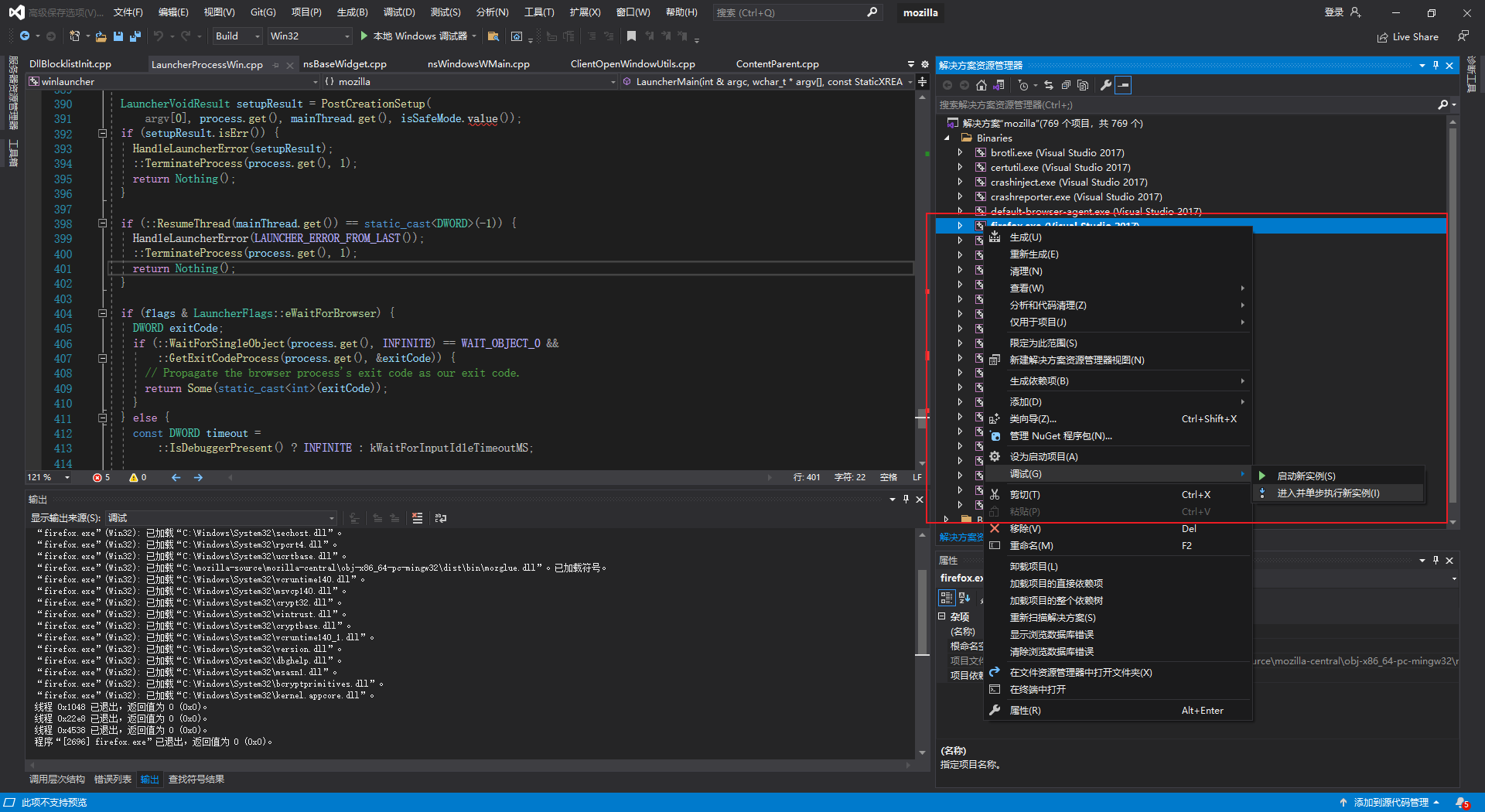Image resolution: width=1485 pixels, height=812 pixels.
Task: Toggle word wrap in Output panel
Action: [441, 518]
